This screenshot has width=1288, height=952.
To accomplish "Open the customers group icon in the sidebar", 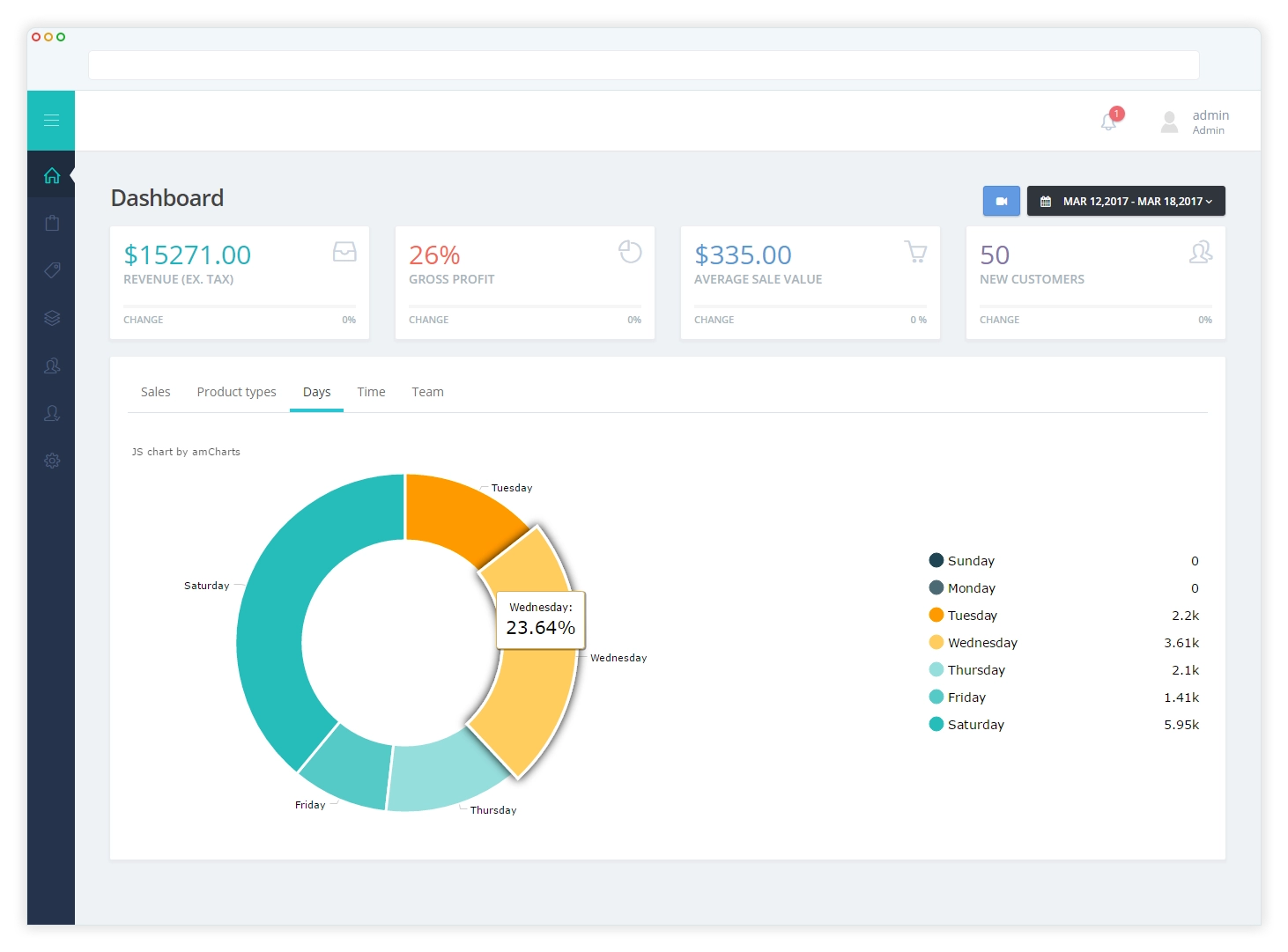I will tap(51, 366).
